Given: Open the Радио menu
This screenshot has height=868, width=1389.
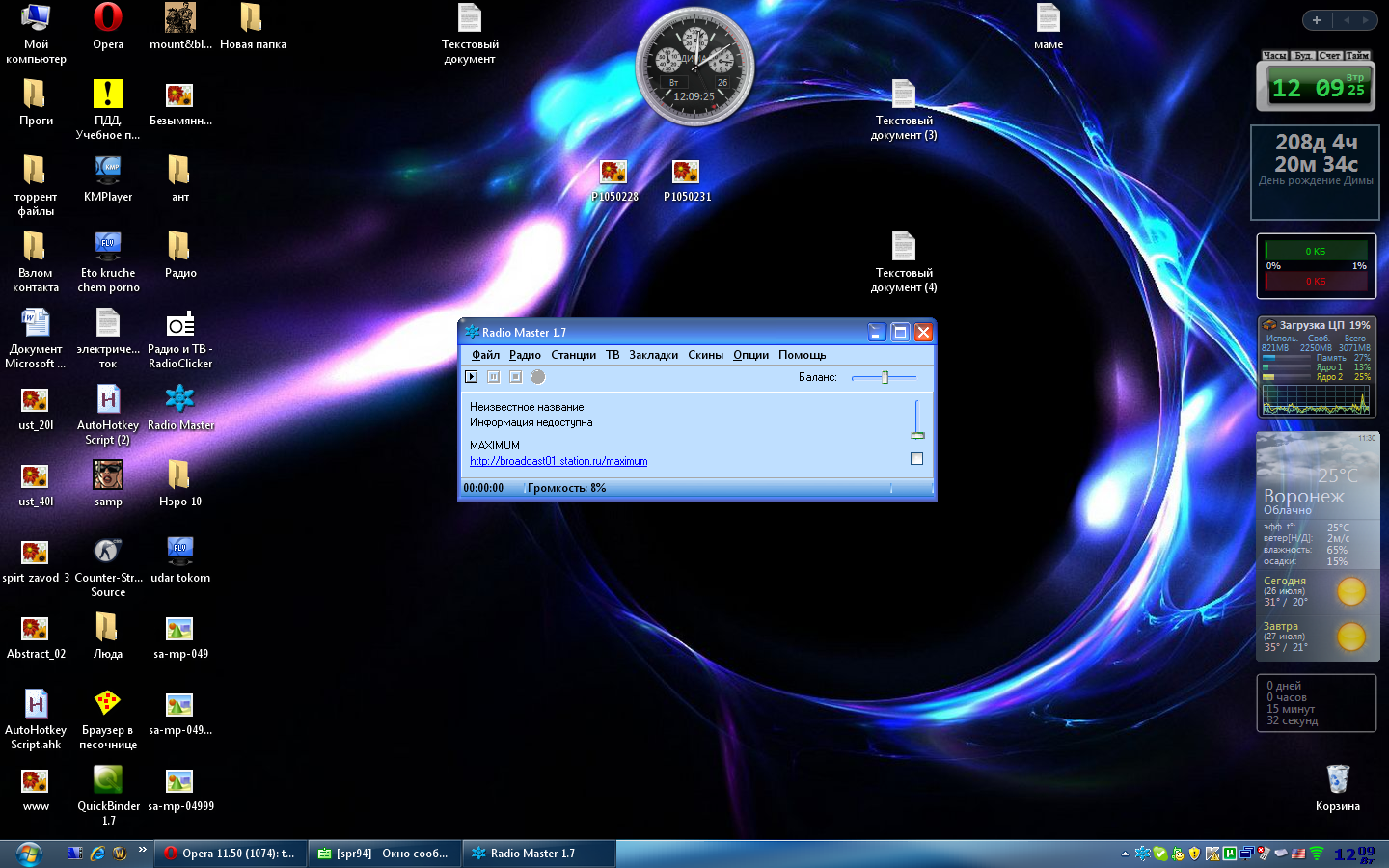Looking at the screenshot, I should click(525, 355).
